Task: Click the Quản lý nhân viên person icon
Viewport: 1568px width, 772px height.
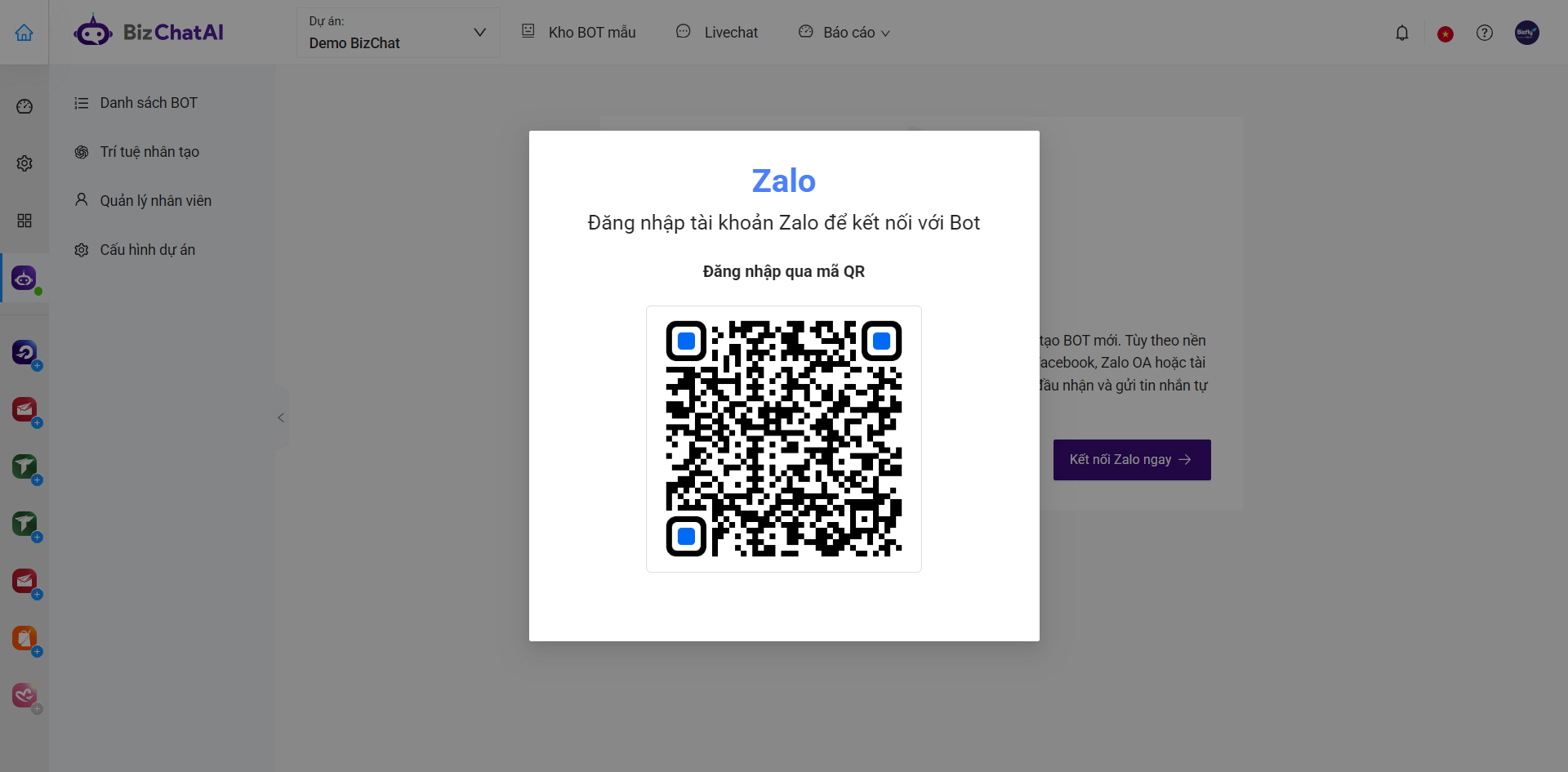Action: pos(82,199)
